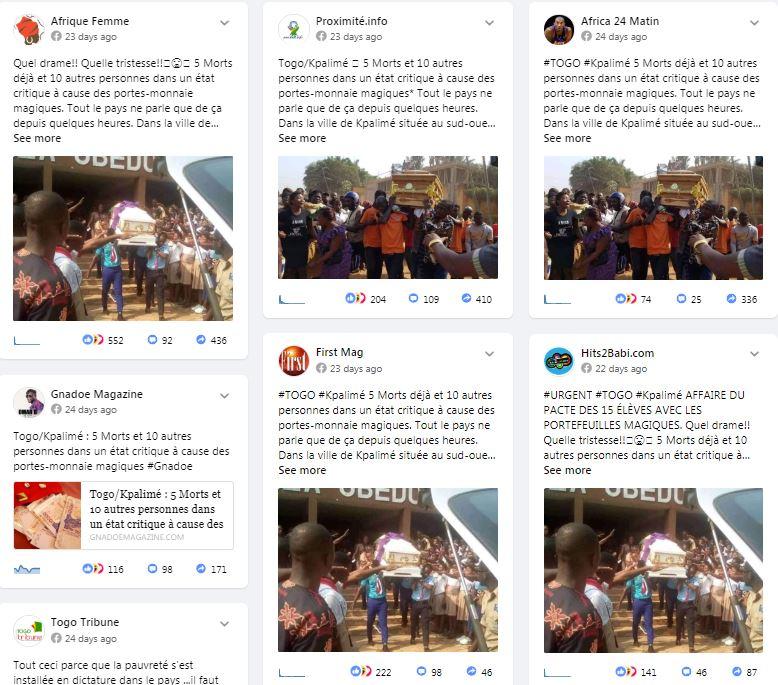Click reactions icon on Proximité.info post
Viewport: 778px width, 685px height.
point(355,299)
